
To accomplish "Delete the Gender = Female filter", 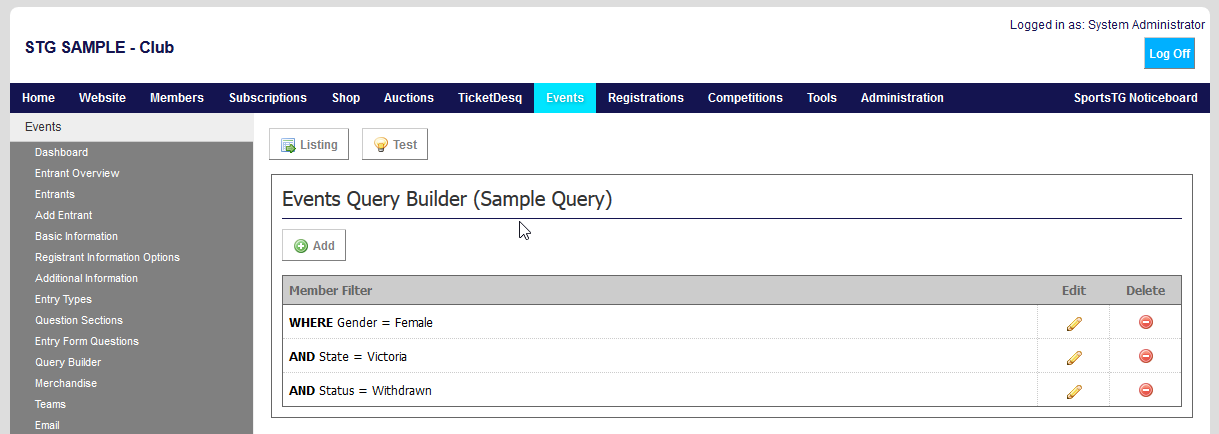I will (1146, 322).
